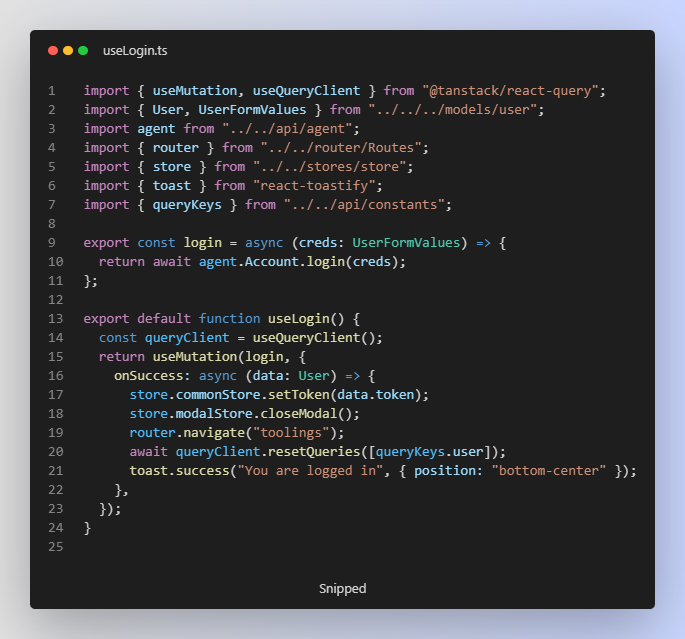Click navigate on line 19

(x=214, y=433)
